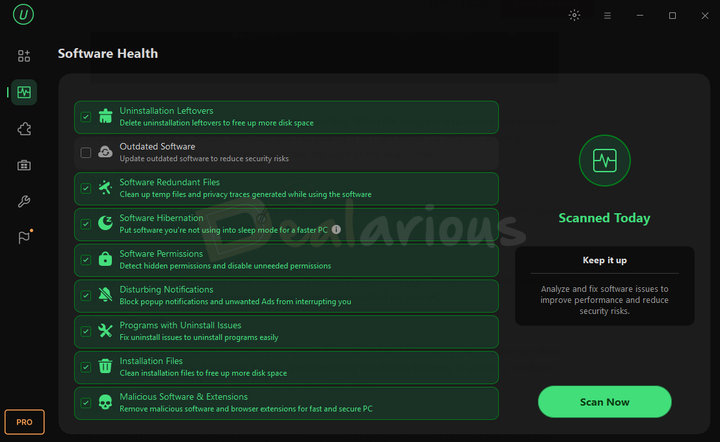Close the application window

click(705, 16)
